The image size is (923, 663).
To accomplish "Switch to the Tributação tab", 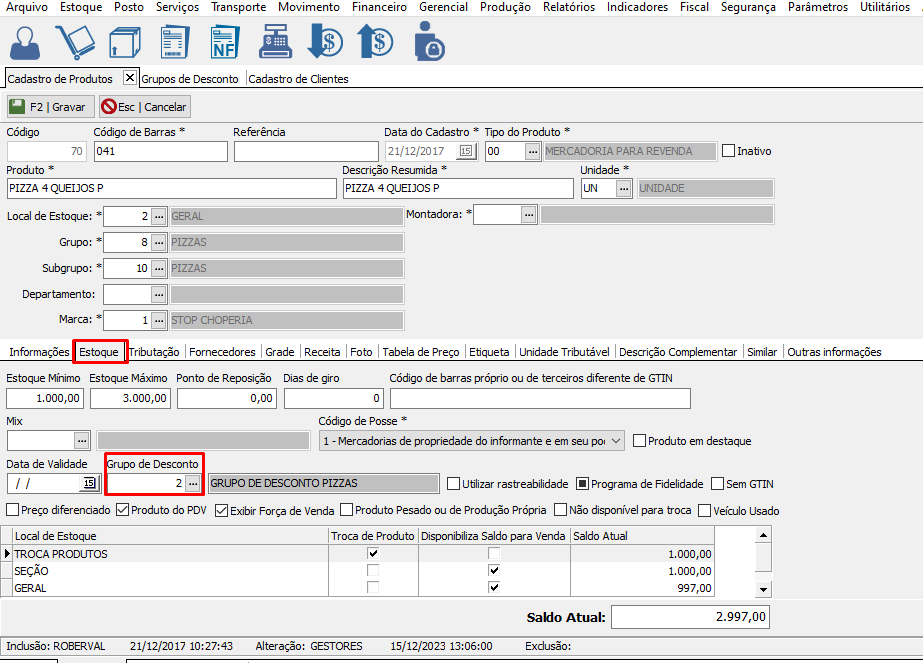I will coord(155,352).
